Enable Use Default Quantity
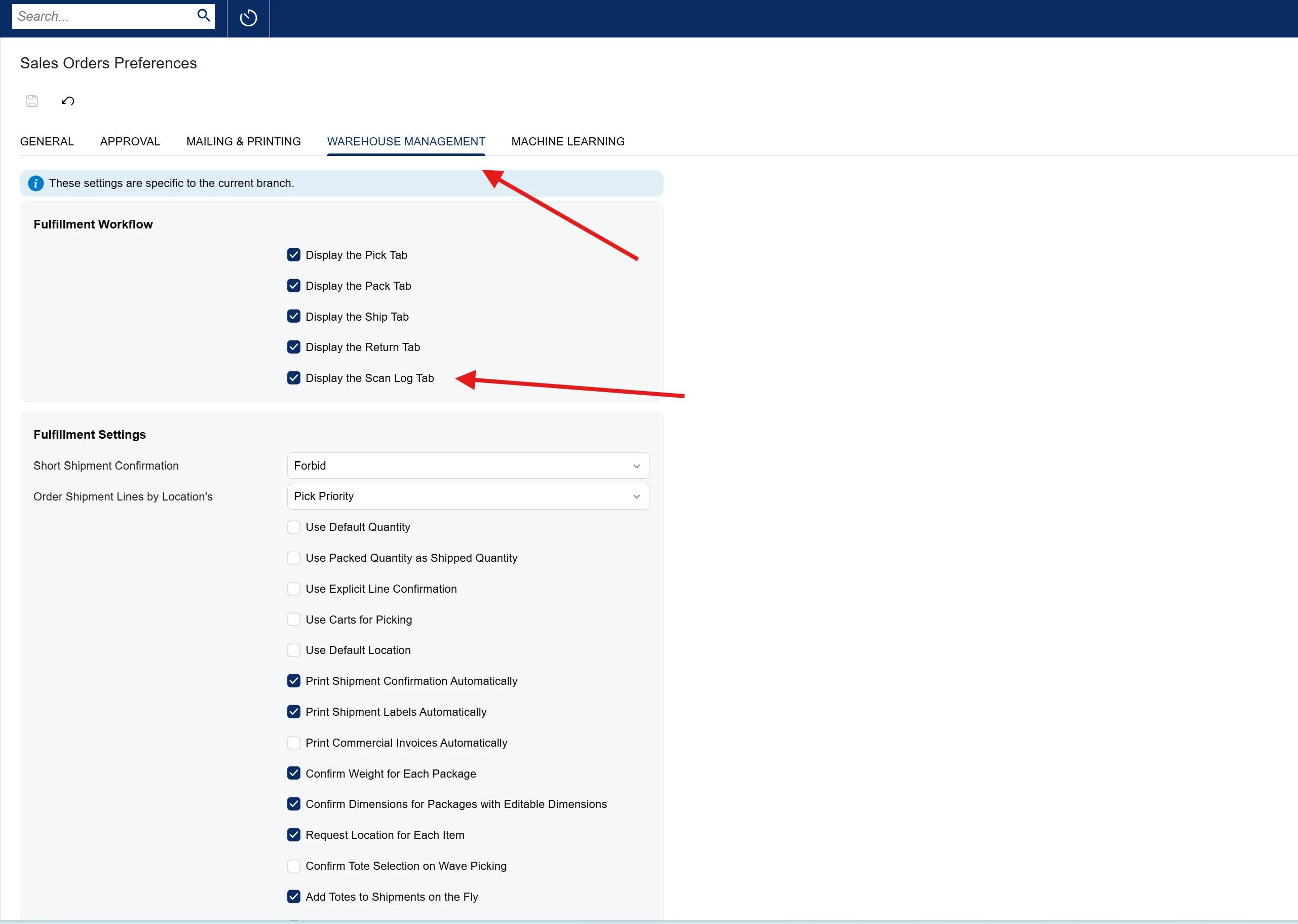Viewport: 1298px width, 924px height. point(294,527)
